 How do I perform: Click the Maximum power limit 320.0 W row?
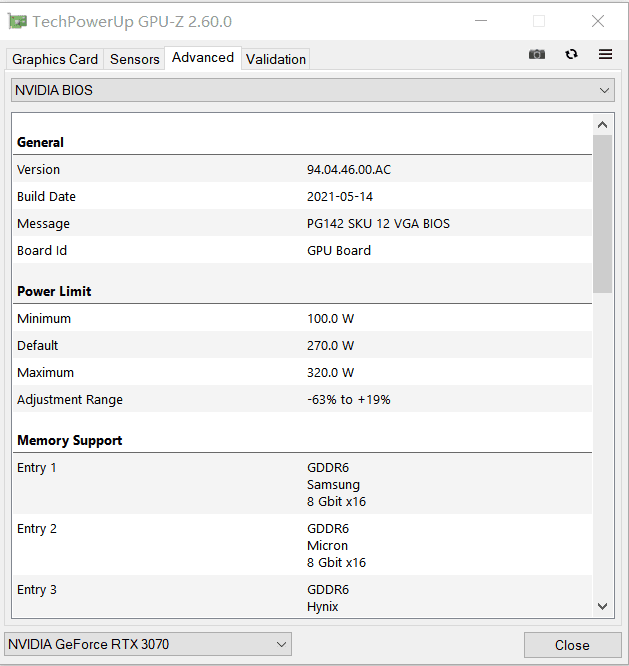coord(300,372)
